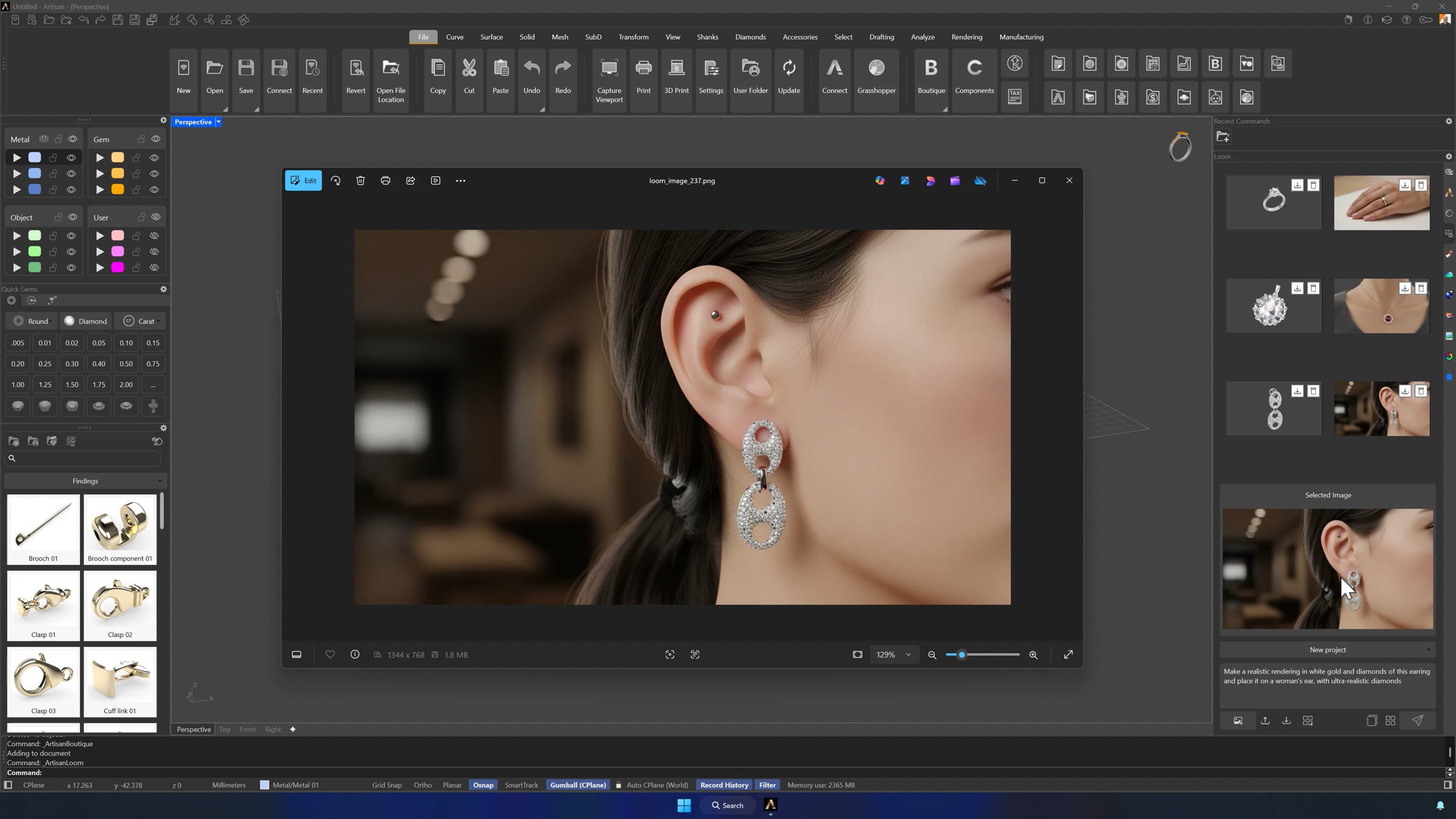Delete image with photo viewer trash icon
The width and height of the screenshot is (1456, 819).
(x=360, y=180)
